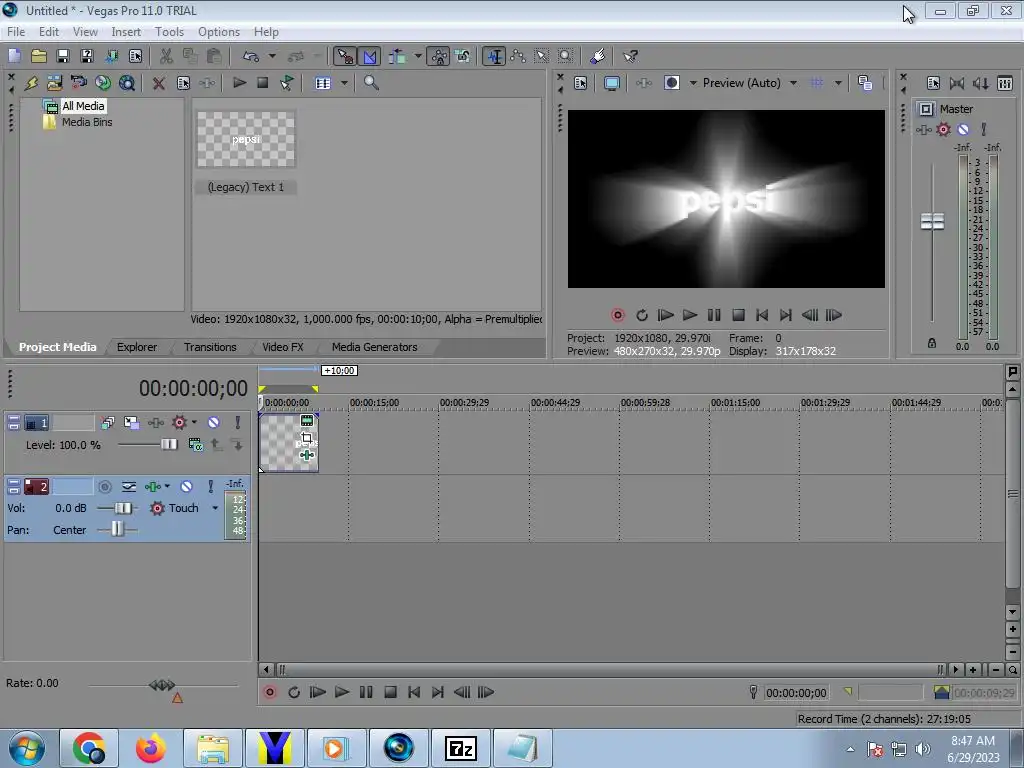Remove selected media with red X icon

coord(158,83)
